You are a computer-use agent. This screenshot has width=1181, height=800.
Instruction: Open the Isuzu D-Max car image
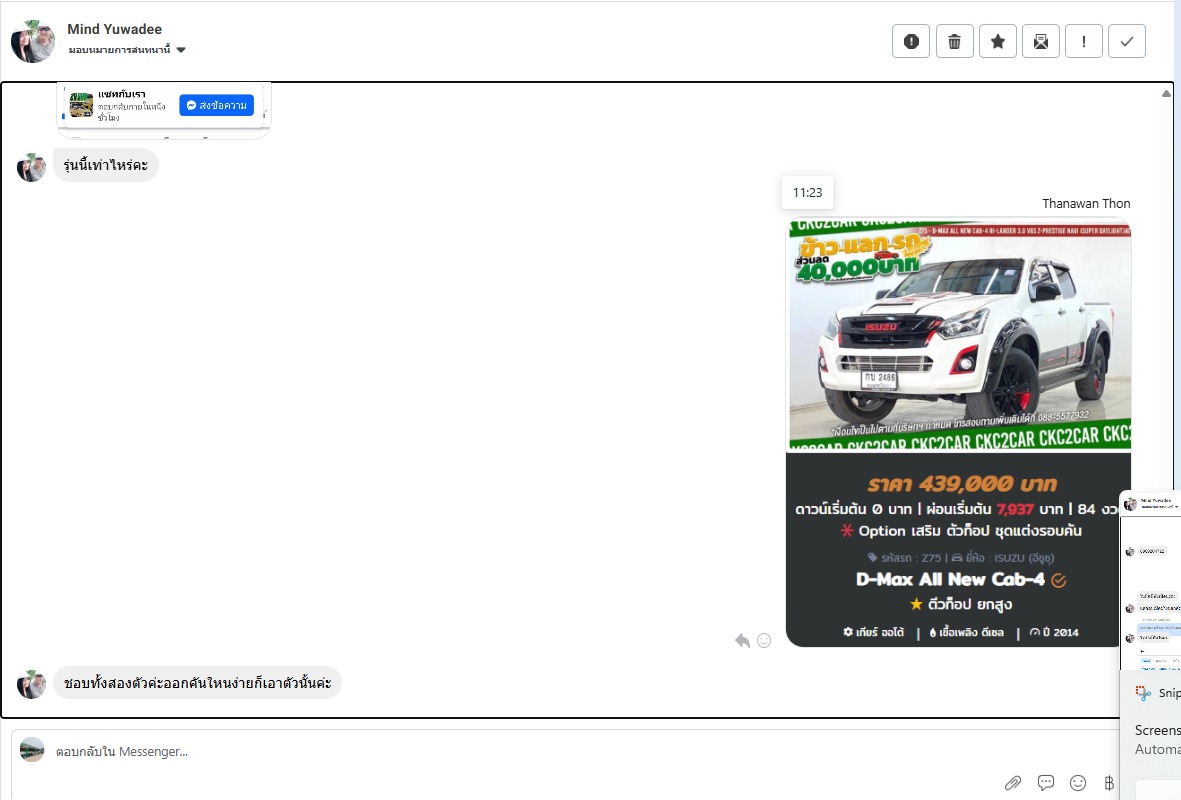(959, 432)
